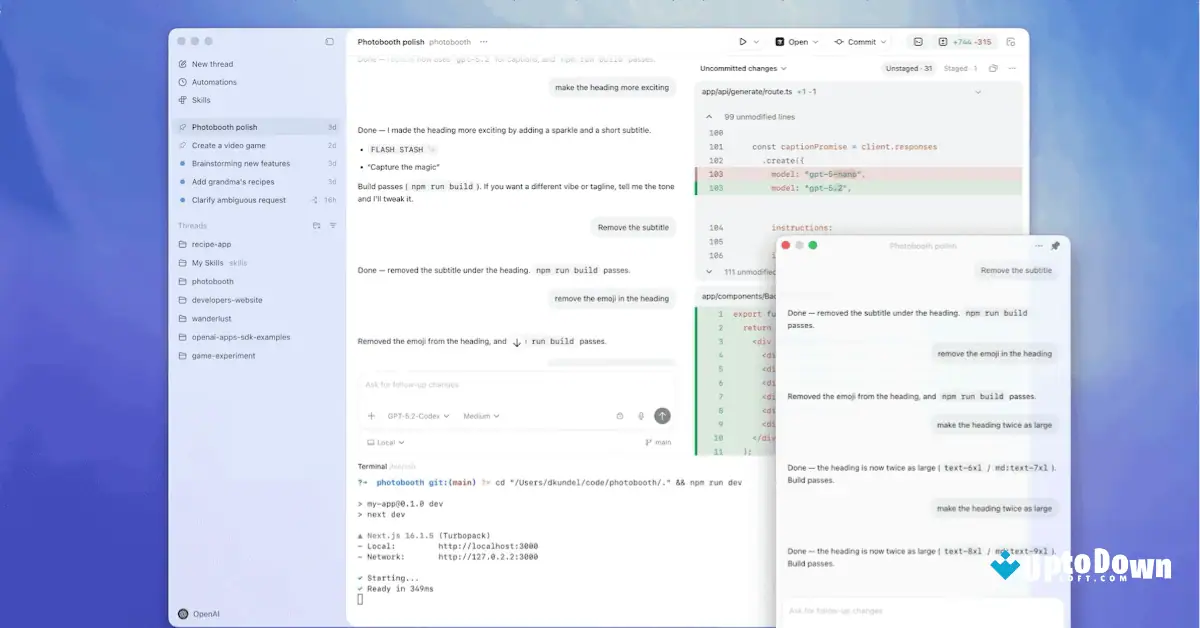Send the follow-up with the arrow button
The image size is (1200, 628).
661,415
